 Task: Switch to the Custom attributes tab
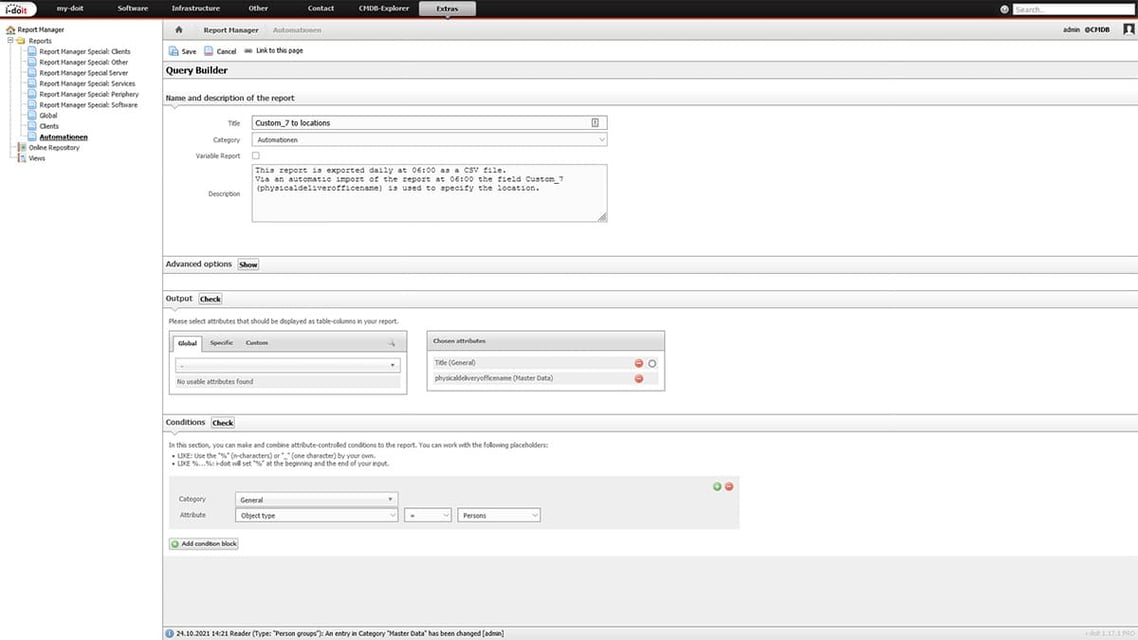pyautogui.click(x=256, y=342)
